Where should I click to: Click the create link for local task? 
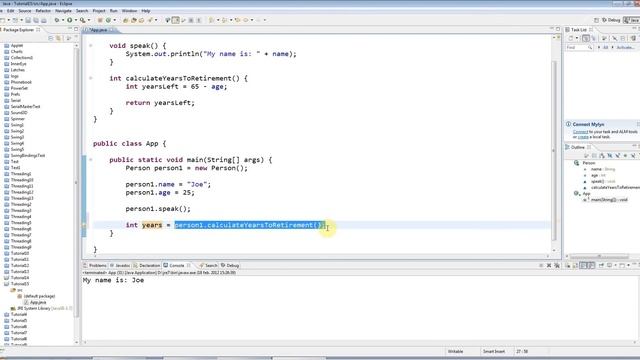tap(583, 137)
